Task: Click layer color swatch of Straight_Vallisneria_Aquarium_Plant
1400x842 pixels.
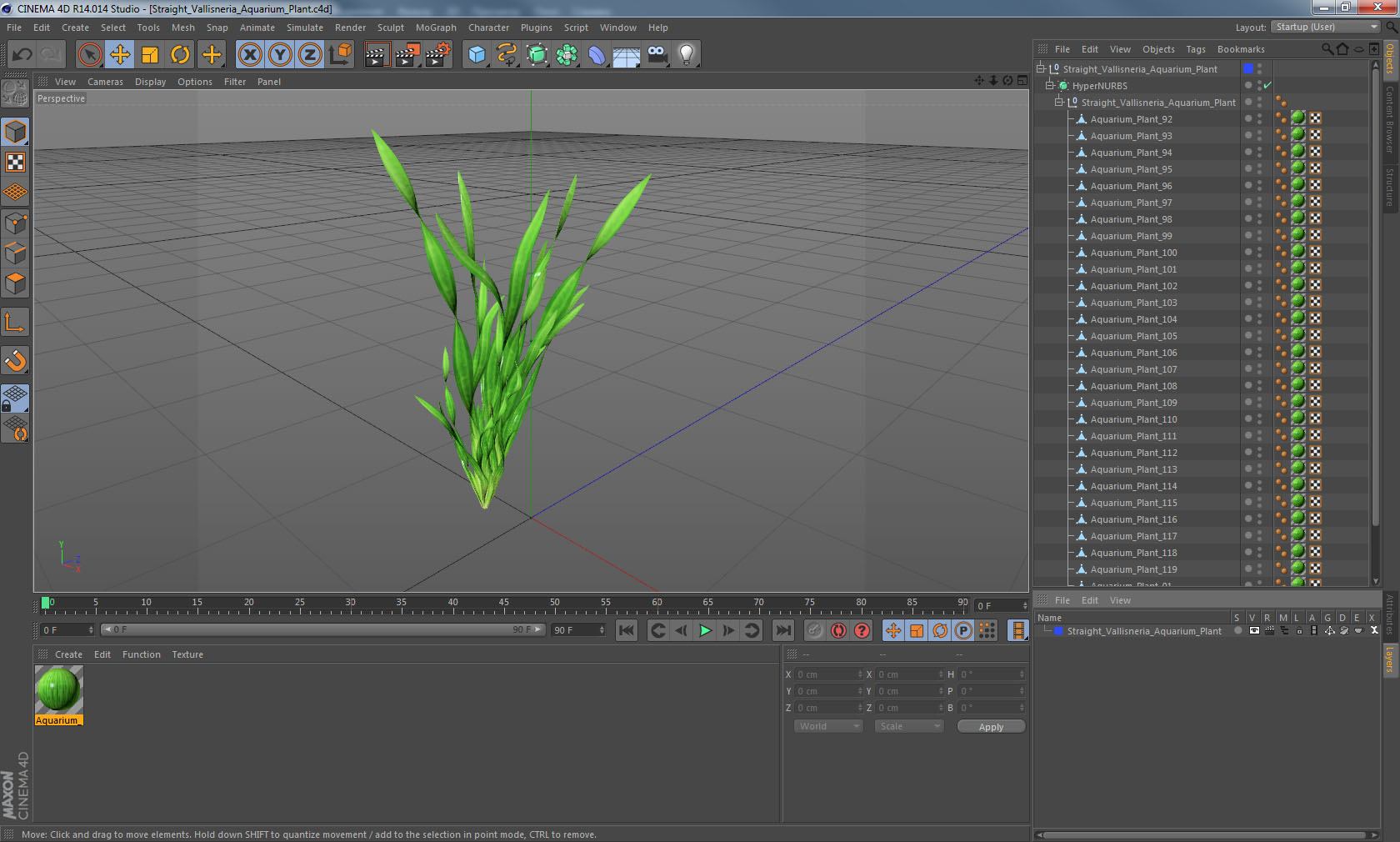Action: (1059, 631)
